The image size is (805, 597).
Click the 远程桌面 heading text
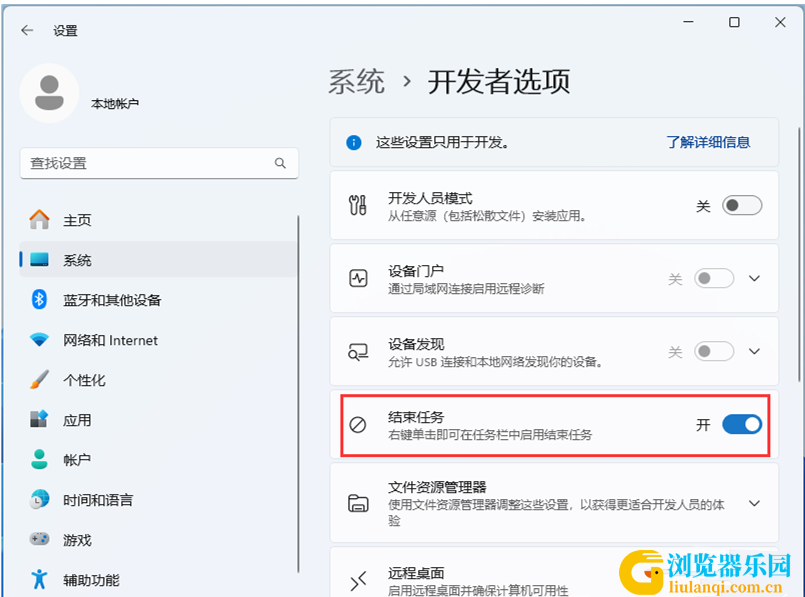pyautogui.click(x=416, y=572)
